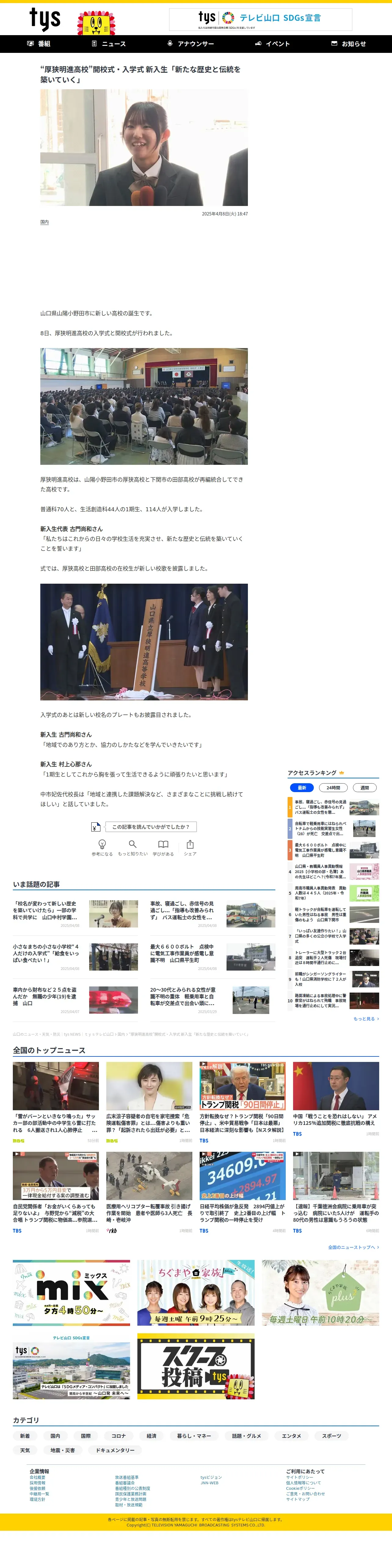Open the お知らせ menu in the navigation bar
The width and height of the screenshot is (392, 1568).
pyautogui.click(x=349, y=44)
